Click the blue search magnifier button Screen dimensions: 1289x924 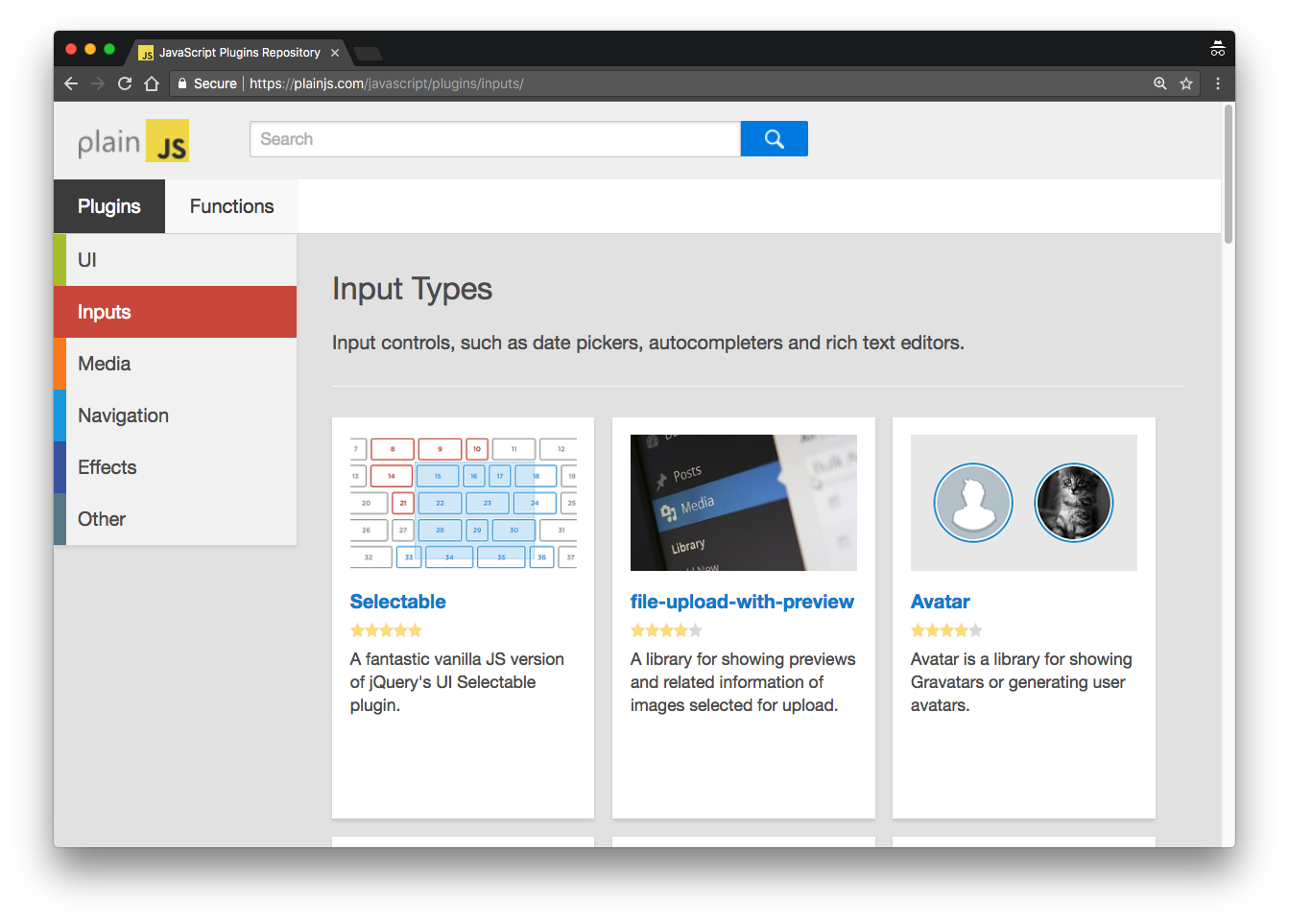775,139
